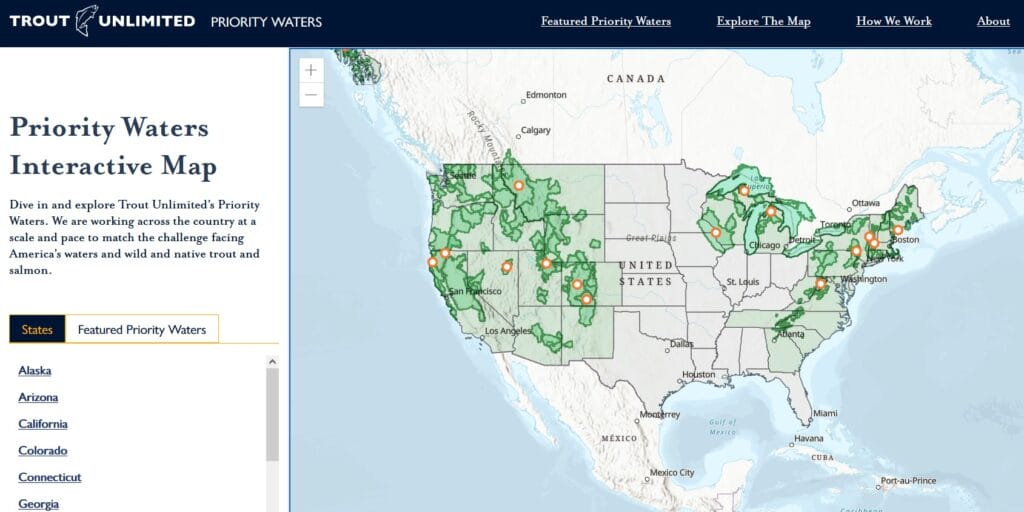Click the Miami label on the map
This screenshot has height=512, width=1024.
[825, 413]
